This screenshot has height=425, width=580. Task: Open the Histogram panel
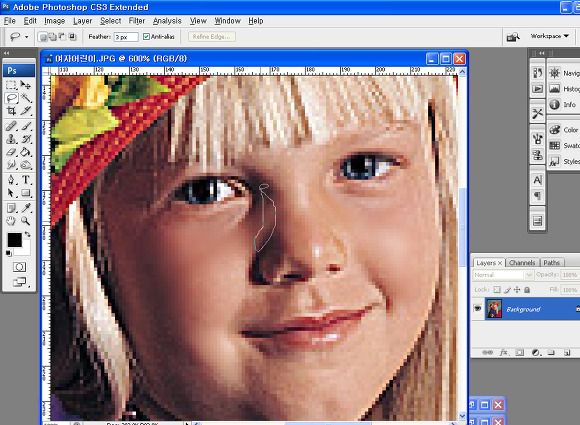coord(564,89)
